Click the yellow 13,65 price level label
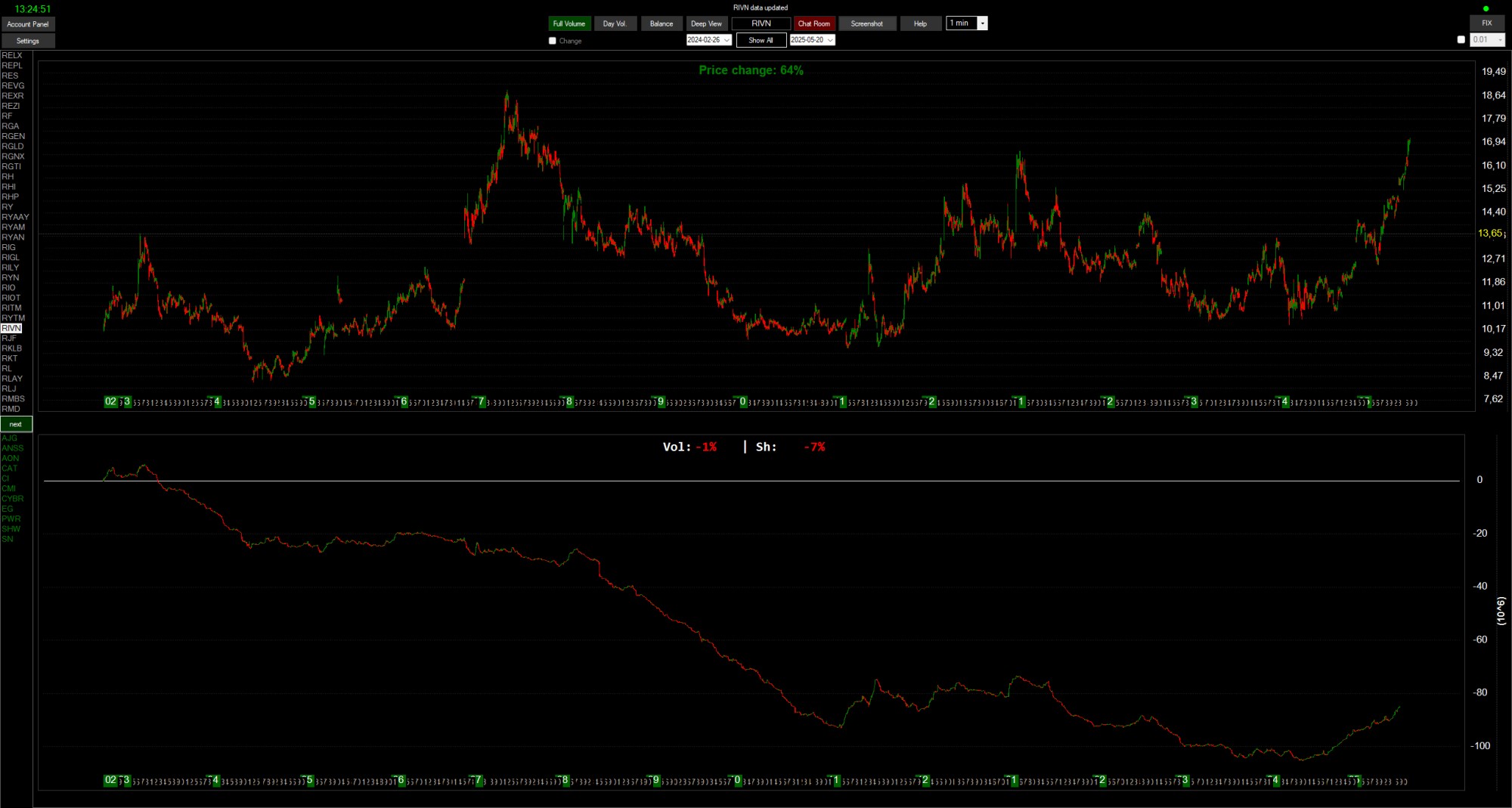This screenshot has width=1512, height=808. coord(1490,234)
